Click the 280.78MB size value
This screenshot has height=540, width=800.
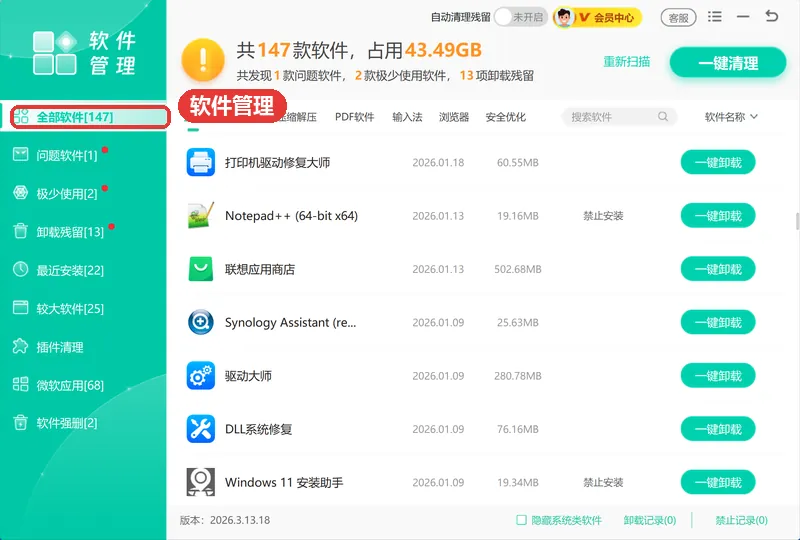(518, 376)
